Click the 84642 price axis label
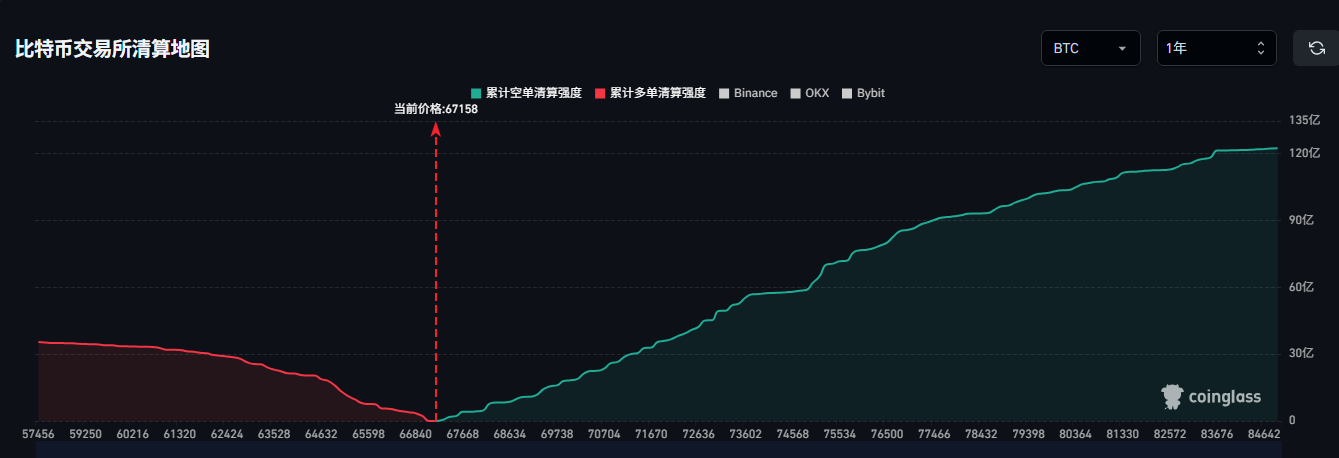 1262,435
